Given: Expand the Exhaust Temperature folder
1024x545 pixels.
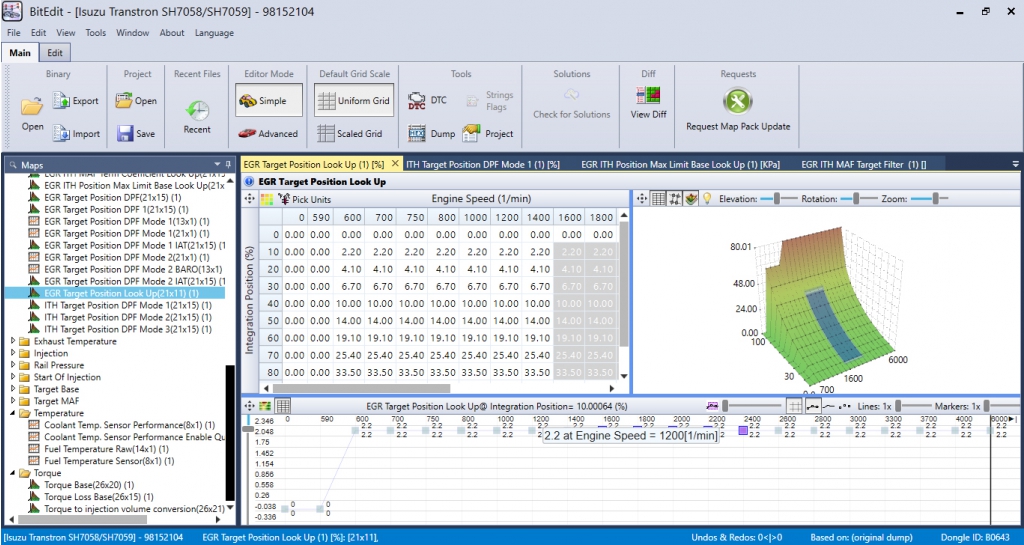Looking at the screenshot, I should pos(13,341).
